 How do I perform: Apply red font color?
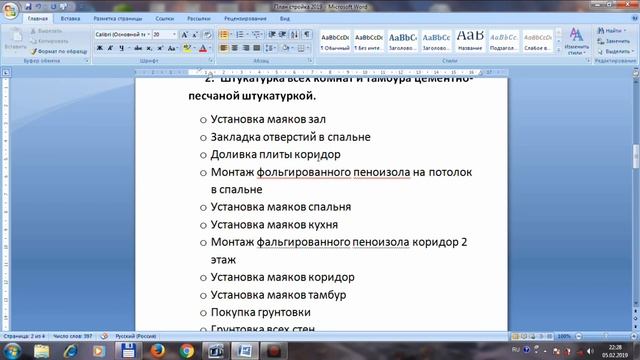click(x=203, y=48)
